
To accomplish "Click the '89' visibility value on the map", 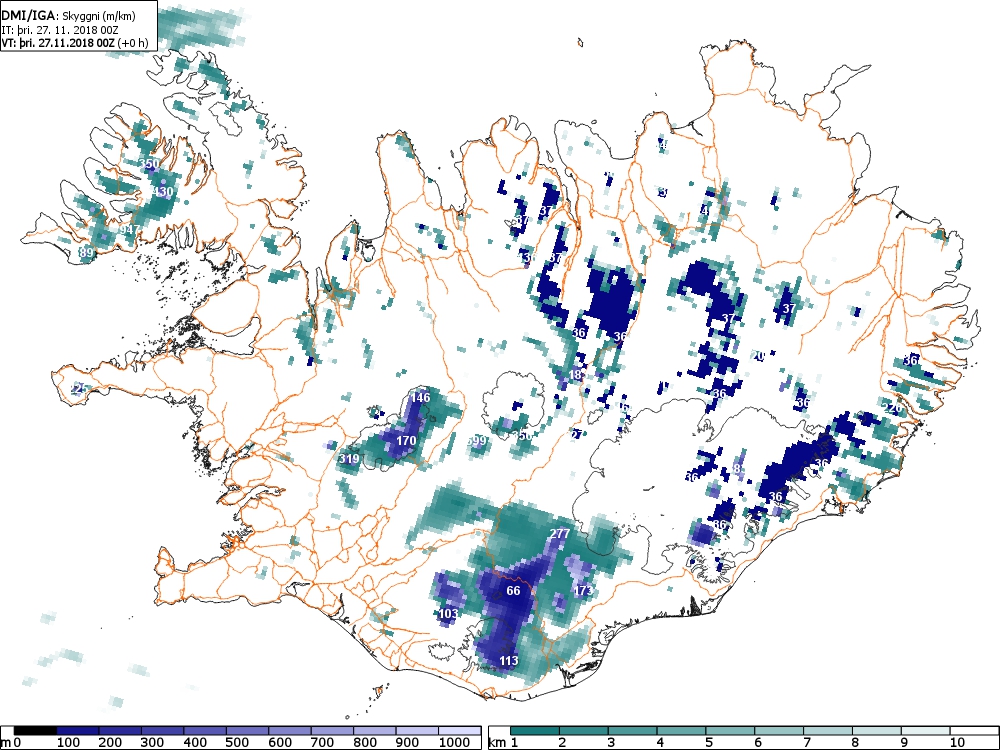I will [x=86, y=253].
